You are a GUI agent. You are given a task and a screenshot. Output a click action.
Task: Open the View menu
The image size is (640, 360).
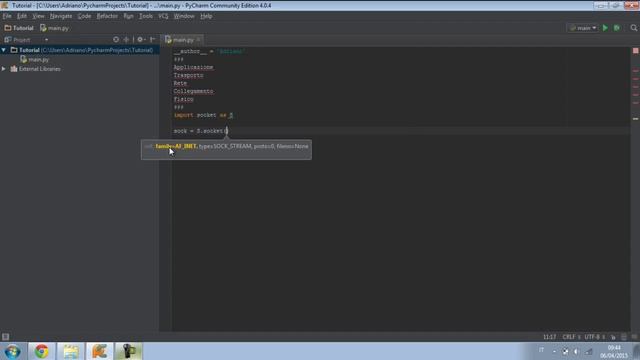pos(38,16)
